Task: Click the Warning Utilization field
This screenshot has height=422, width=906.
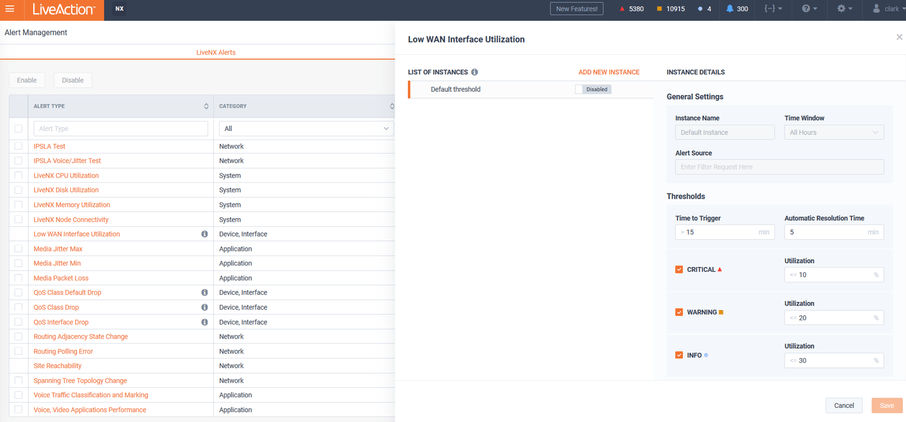Action: (x=834, y=317)
